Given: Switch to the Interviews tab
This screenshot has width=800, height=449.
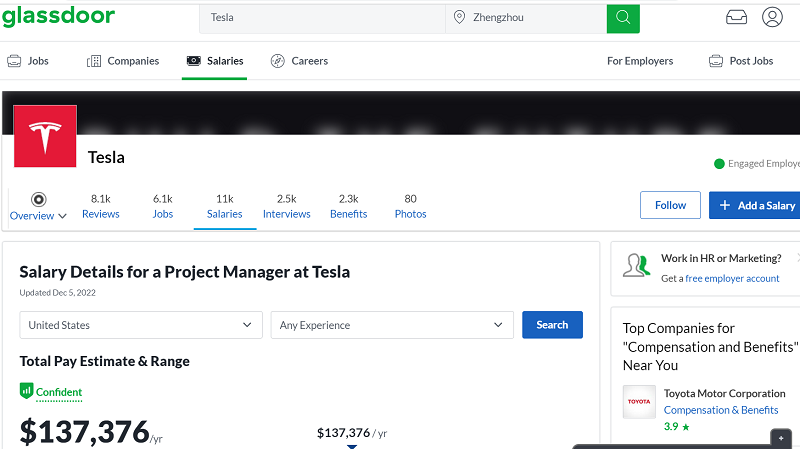Looking at the screenshot, I should click(286, 206).
